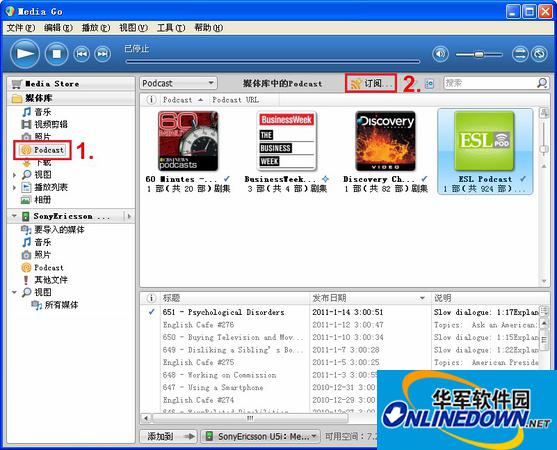The height and width of the screenshot is (450, 557).
Task: Toggle the BusinessWeek subscription mark
Action: click(x=325, y=179)
